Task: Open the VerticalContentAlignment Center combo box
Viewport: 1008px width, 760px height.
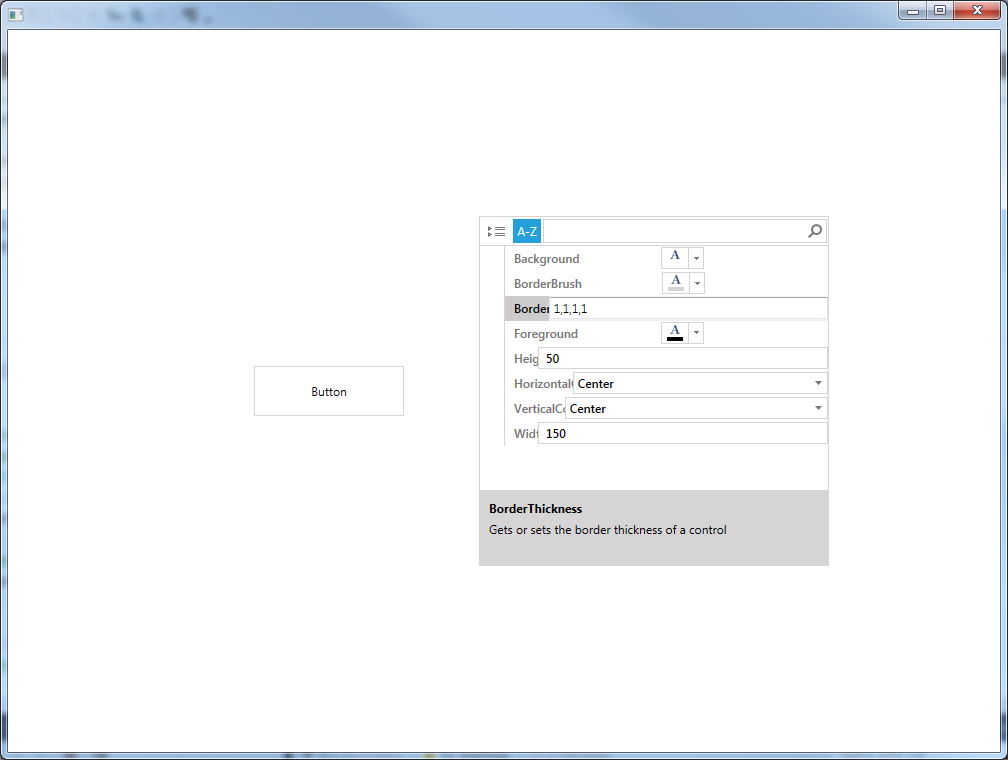Action: 696,409
